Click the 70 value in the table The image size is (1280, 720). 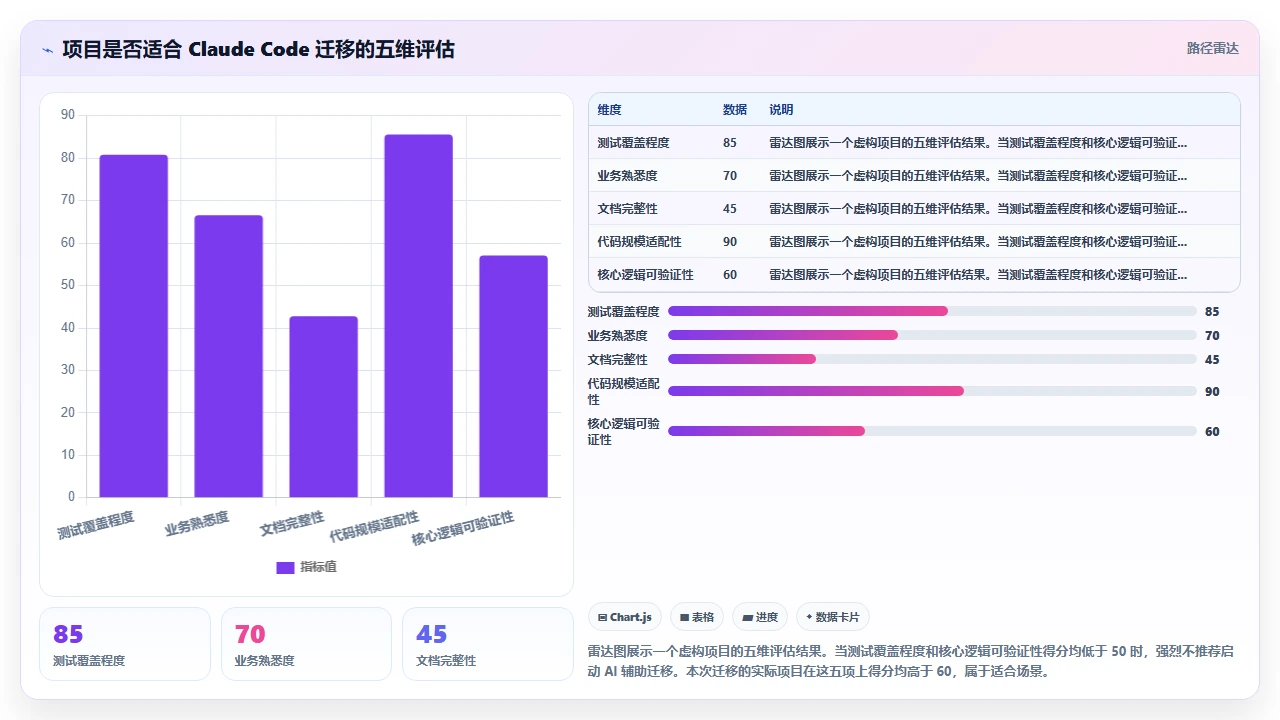click(730, 176)
